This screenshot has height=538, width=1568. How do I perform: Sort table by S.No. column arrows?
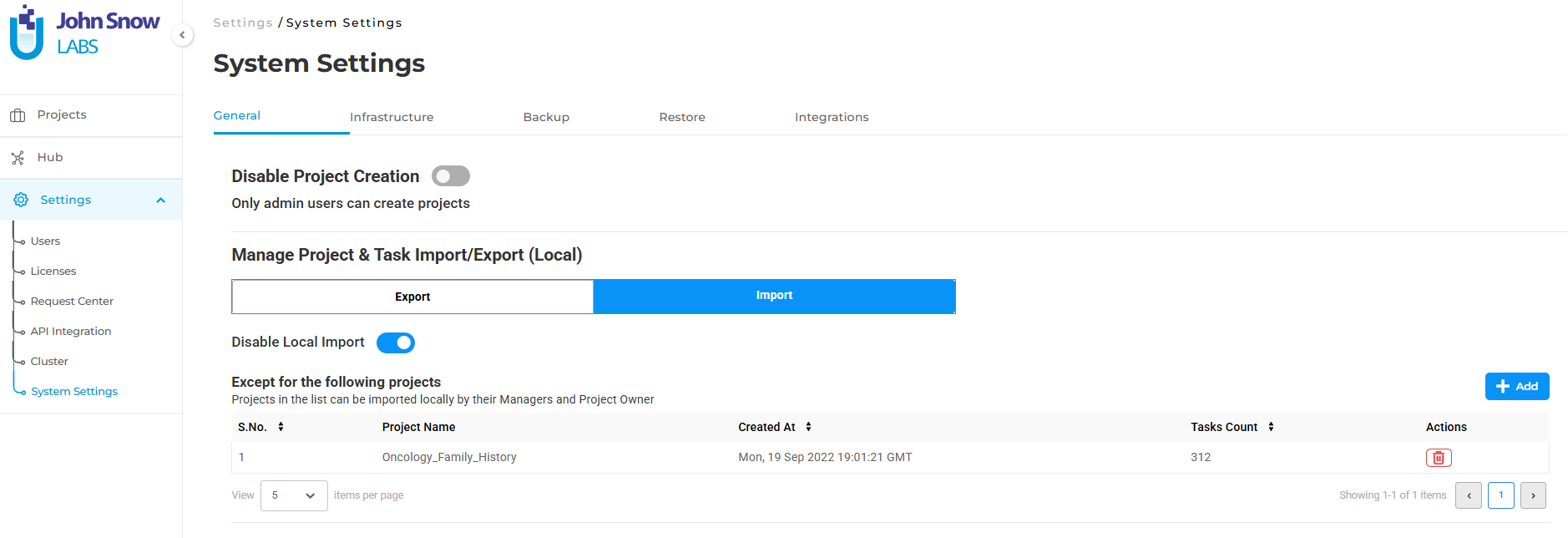[281, 427]
